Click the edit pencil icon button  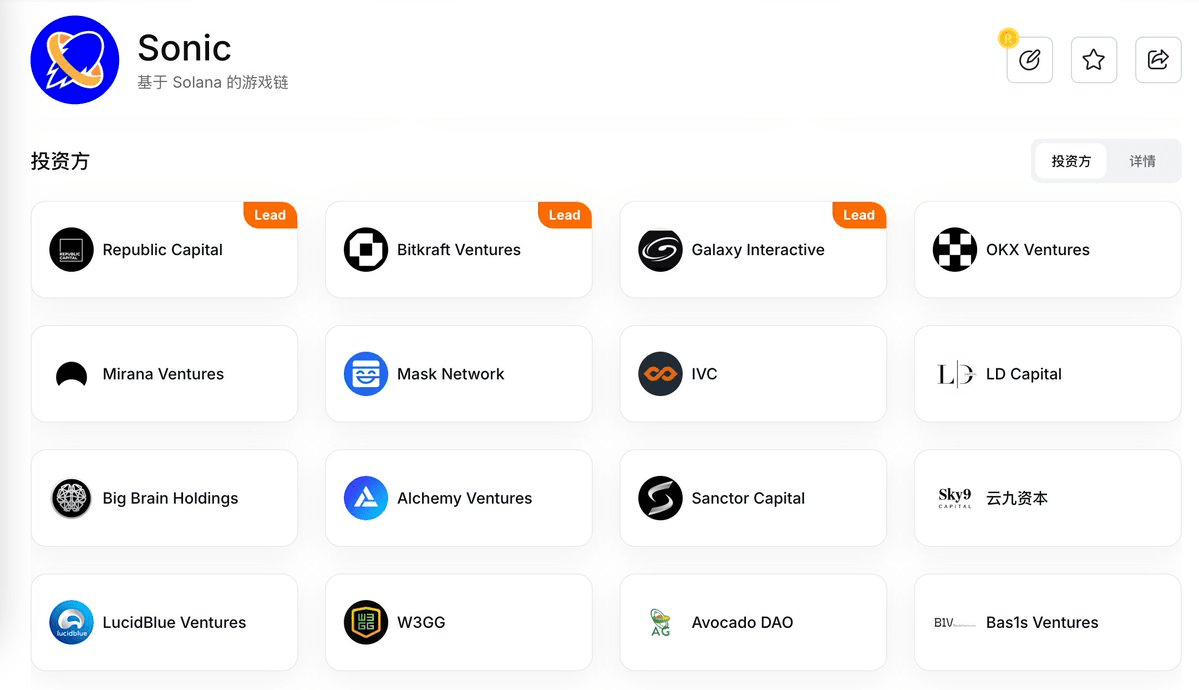(x=1029, y=60)
